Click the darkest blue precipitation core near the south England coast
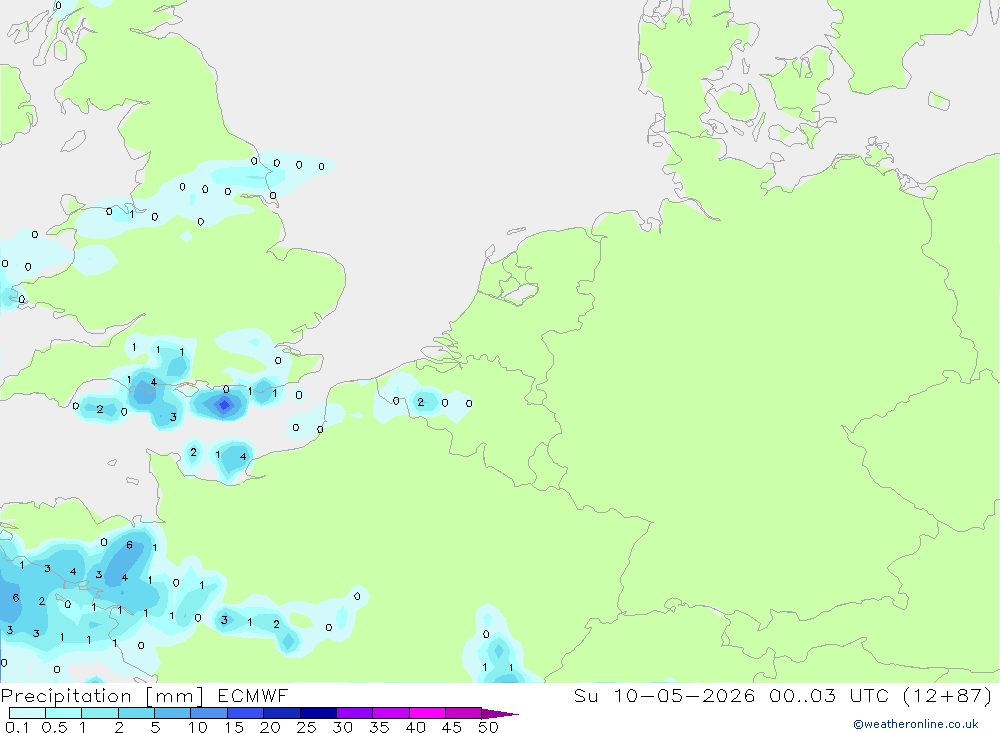The height and width of the screenshot is (733, 1000). [x=224, y=404]
